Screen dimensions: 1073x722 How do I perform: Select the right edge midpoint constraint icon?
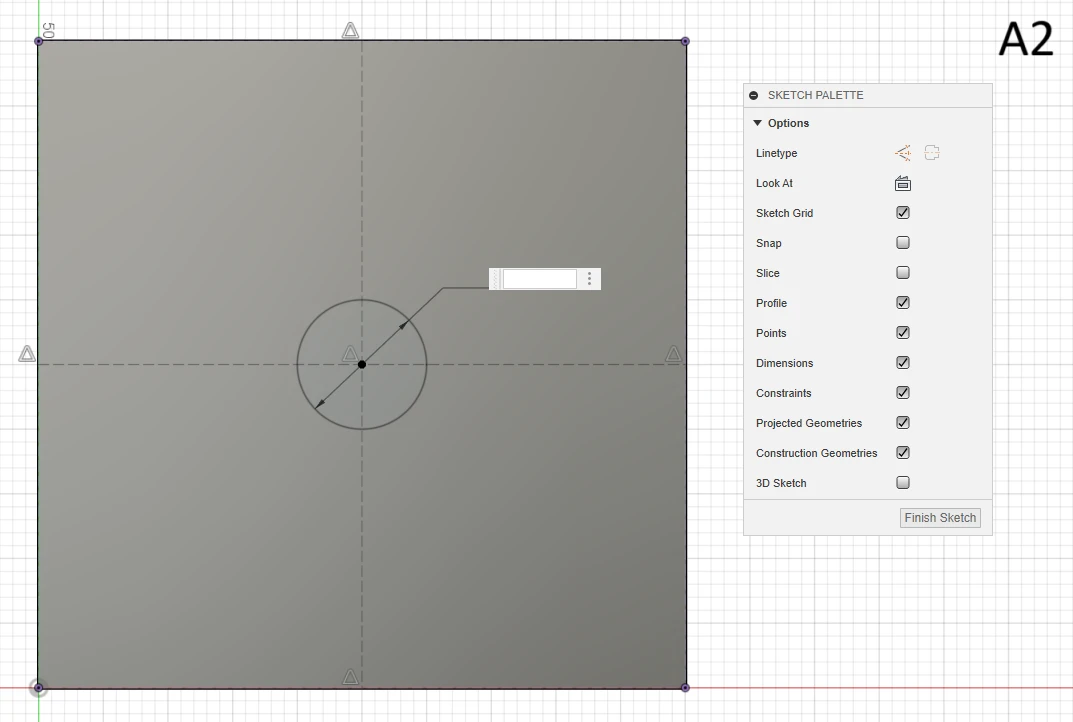(673, 354)
